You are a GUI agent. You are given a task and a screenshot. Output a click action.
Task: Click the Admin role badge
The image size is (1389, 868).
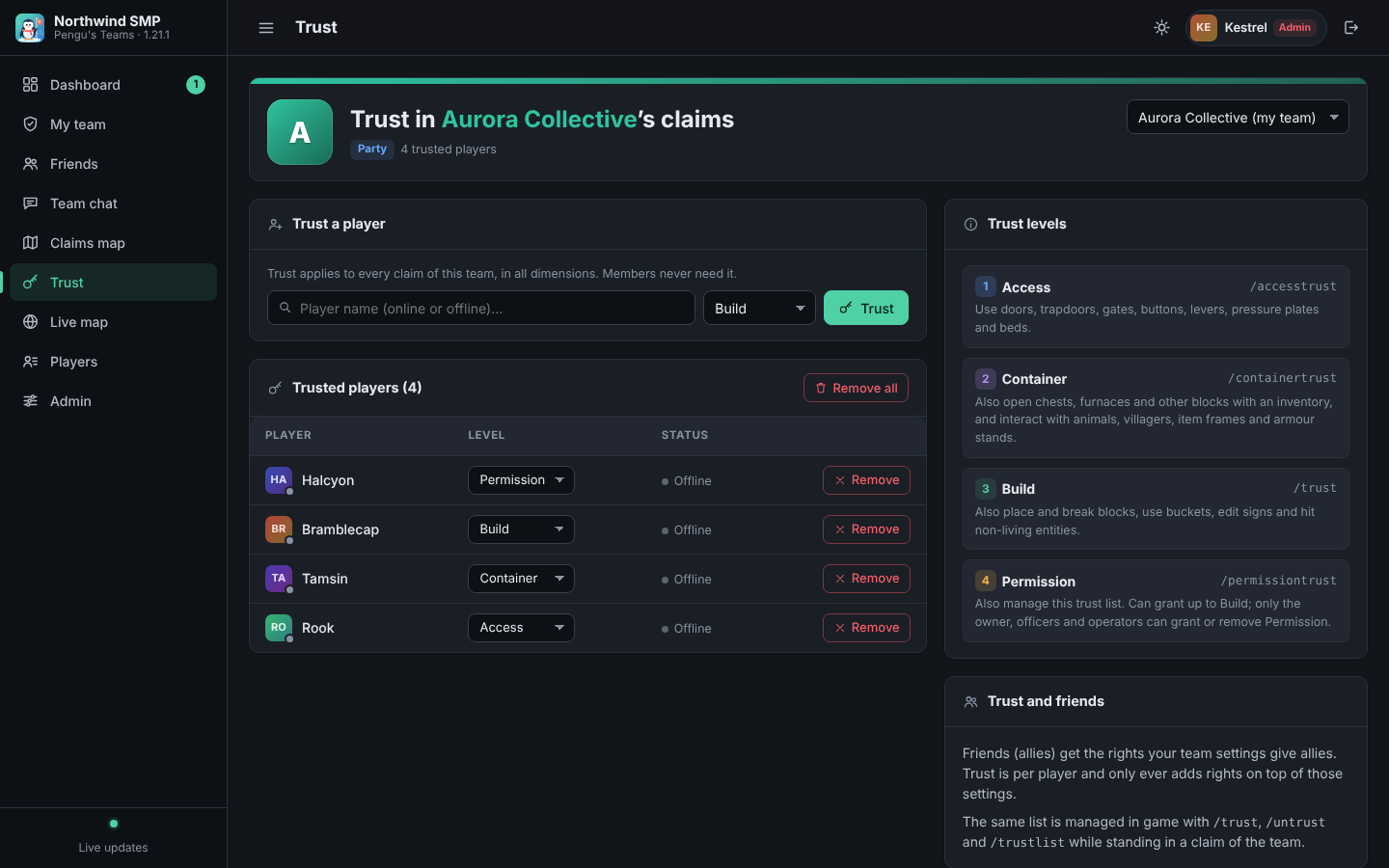(x=1294, y=28)
